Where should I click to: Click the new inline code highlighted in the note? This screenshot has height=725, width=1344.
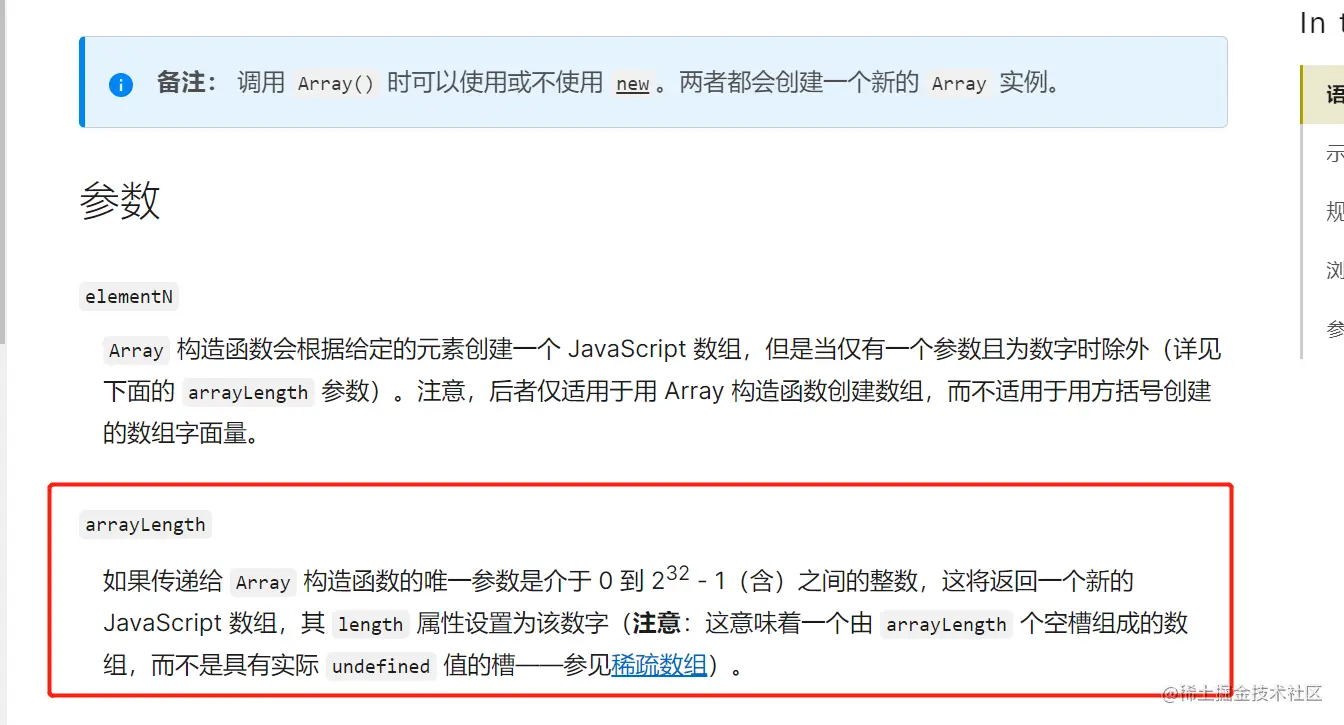click(x=632, y=84)
